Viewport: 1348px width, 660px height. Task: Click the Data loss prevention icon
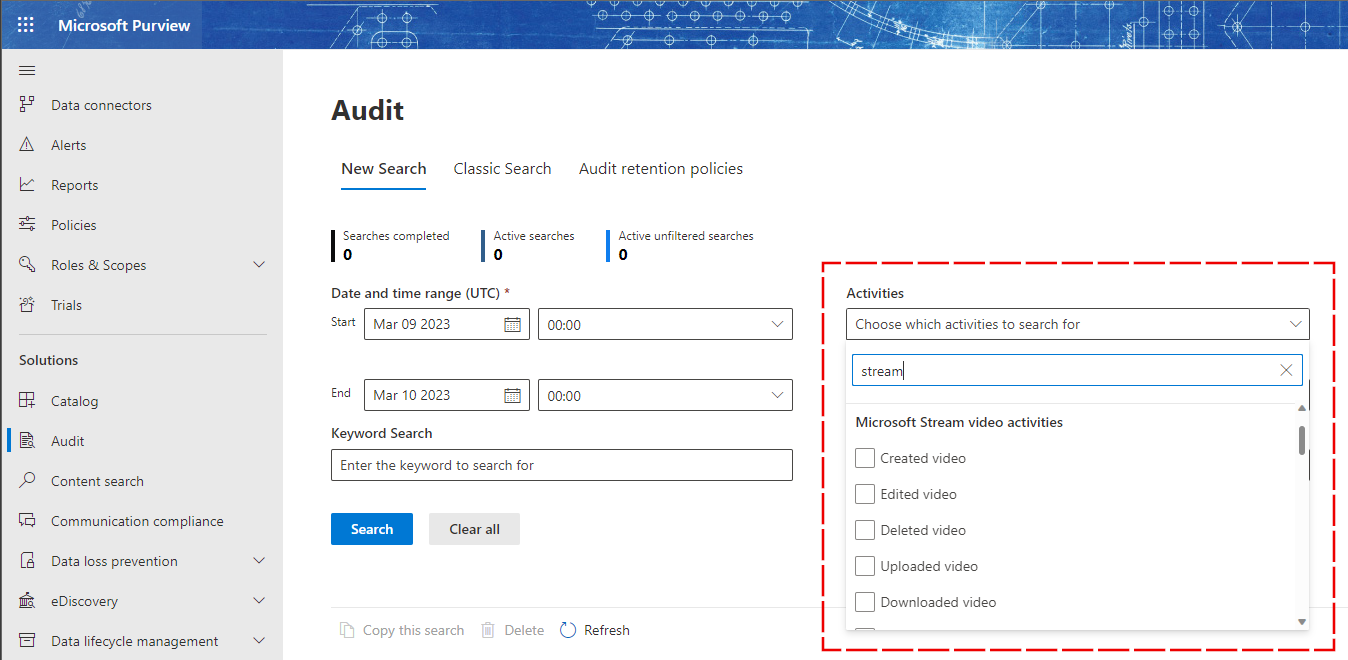(x=28, y=560)
